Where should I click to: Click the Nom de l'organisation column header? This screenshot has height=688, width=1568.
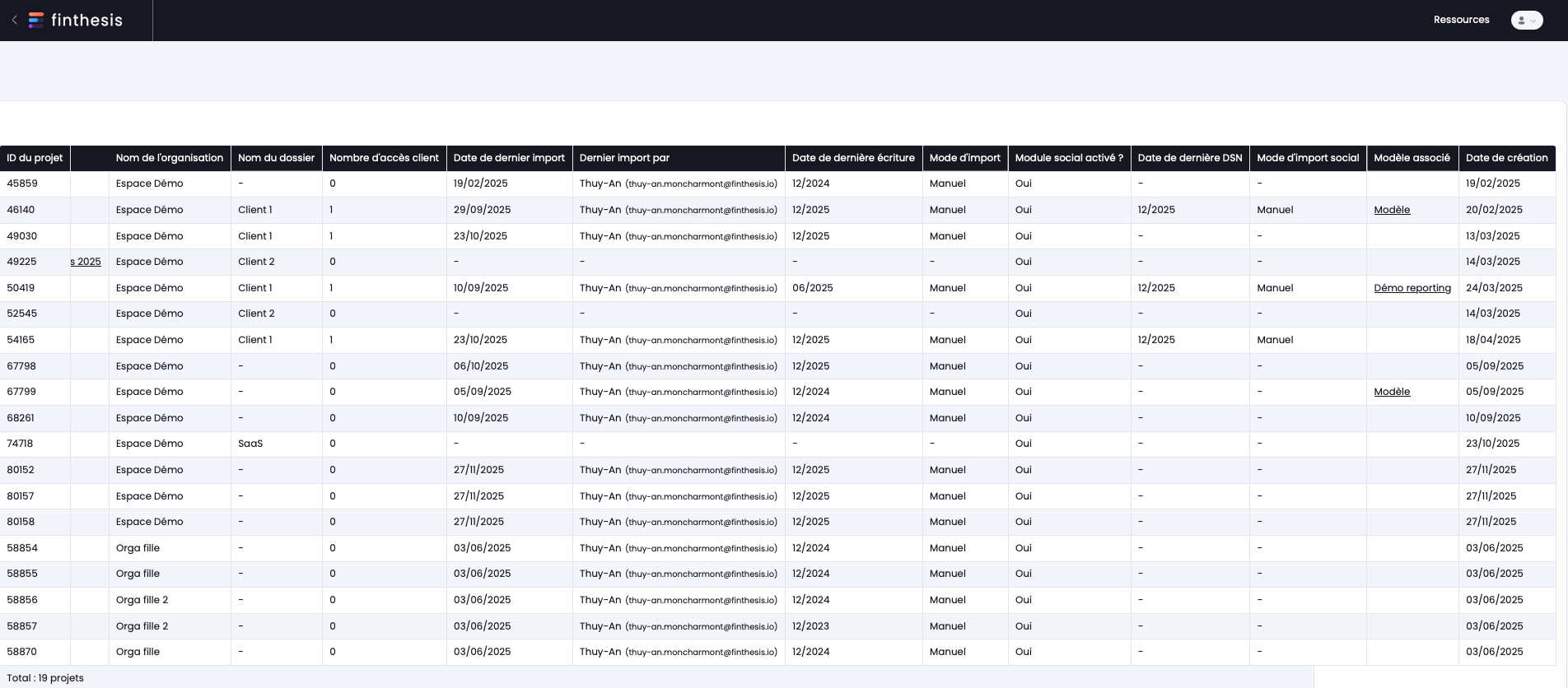click(170, 158)
